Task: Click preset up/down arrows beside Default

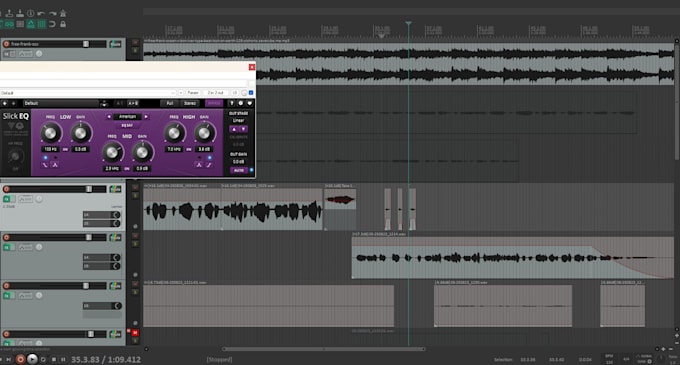Action: click(104, 104)
